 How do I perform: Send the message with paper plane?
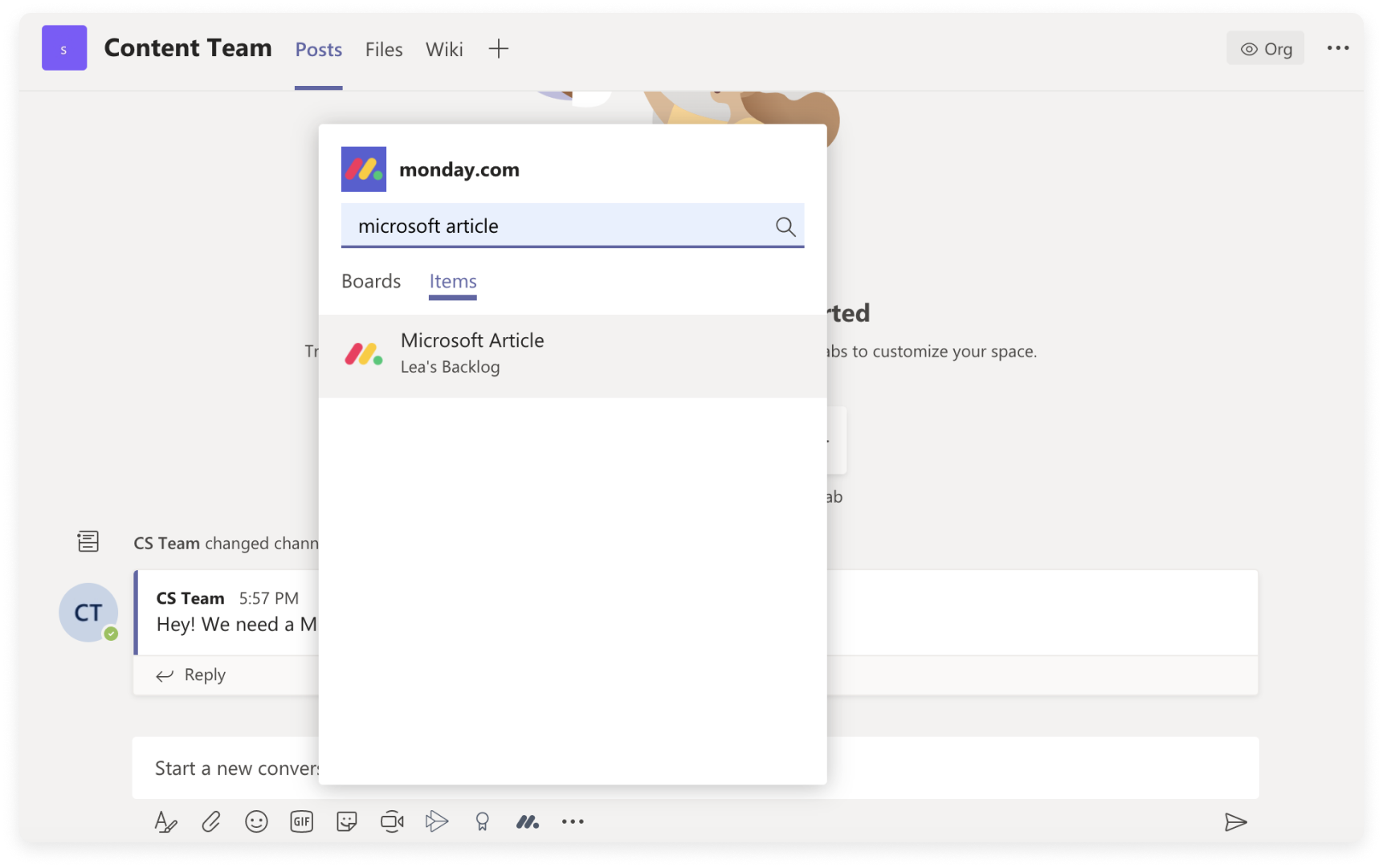point(1236,821)
